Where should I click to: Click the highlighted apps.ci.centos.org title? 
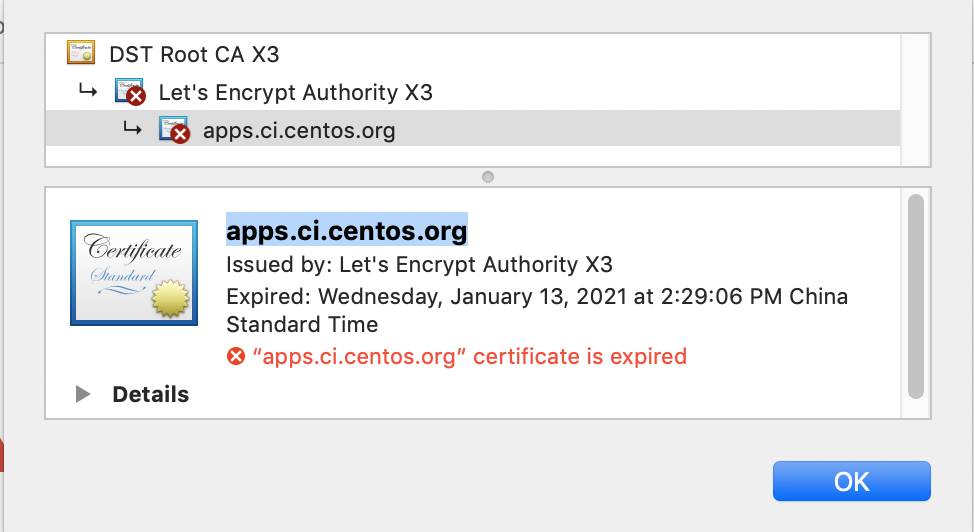point(347,231)
